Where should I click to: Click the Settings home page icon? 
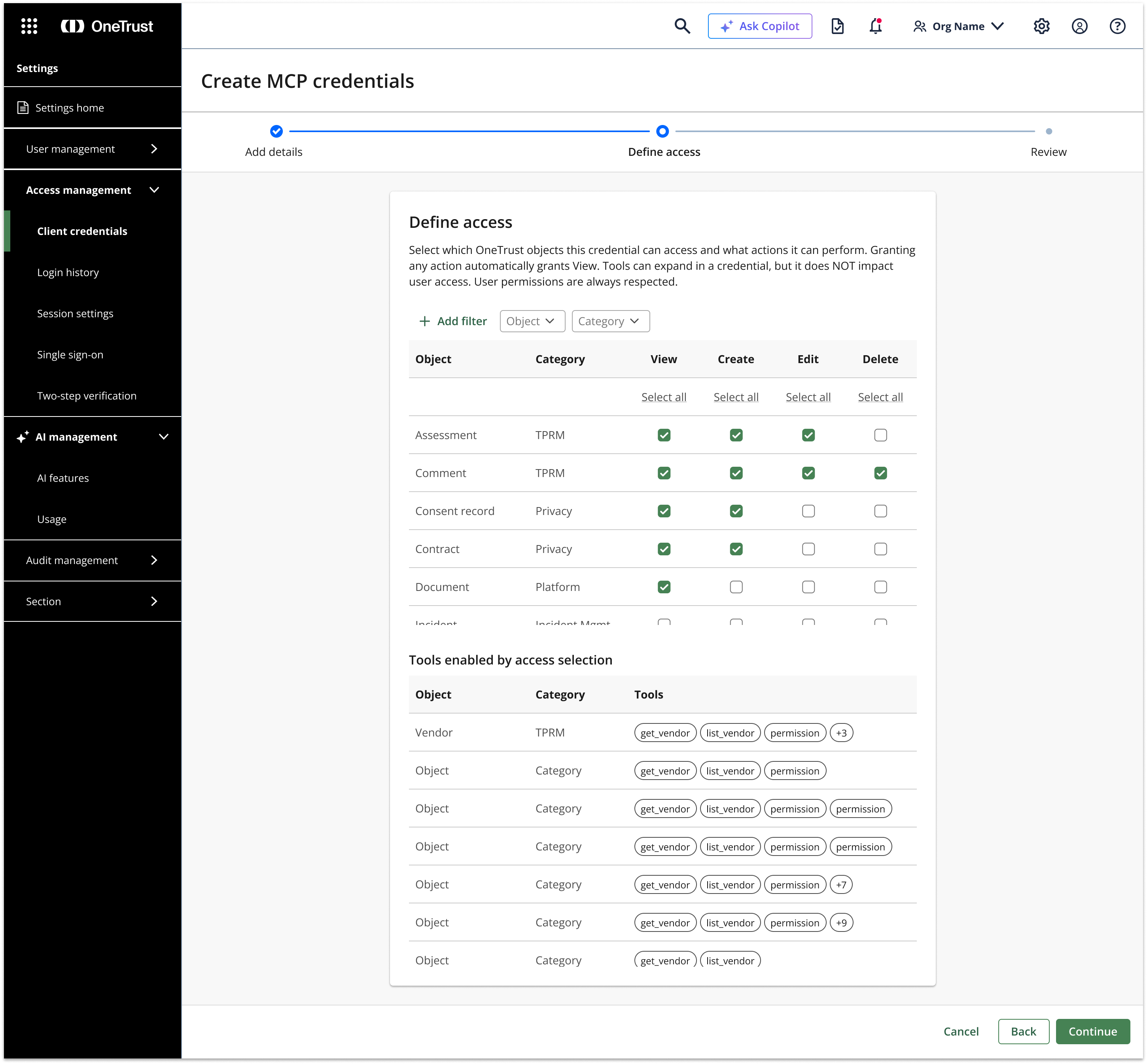23,108
